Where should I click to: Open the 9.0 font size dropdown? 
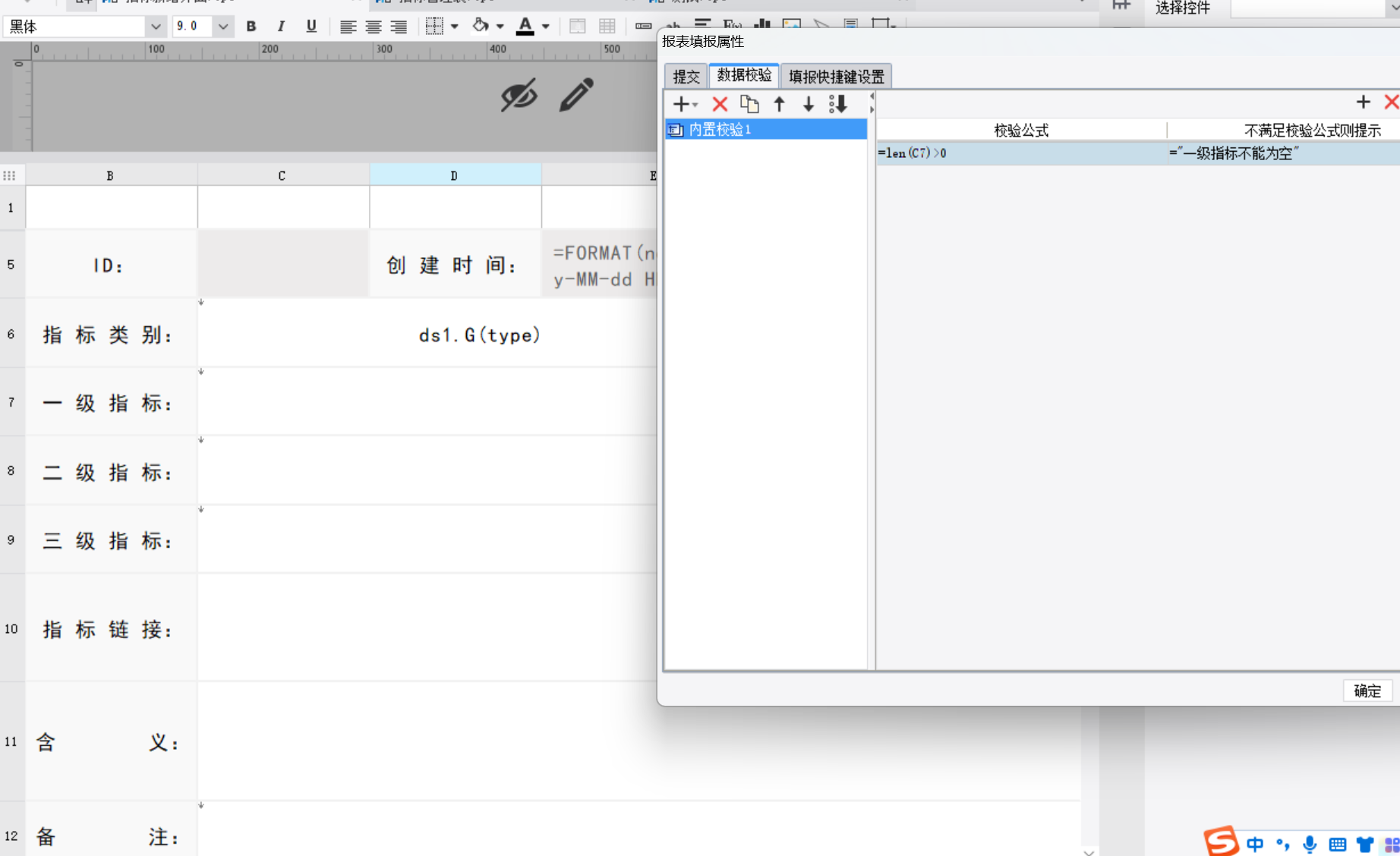(222, 27)
